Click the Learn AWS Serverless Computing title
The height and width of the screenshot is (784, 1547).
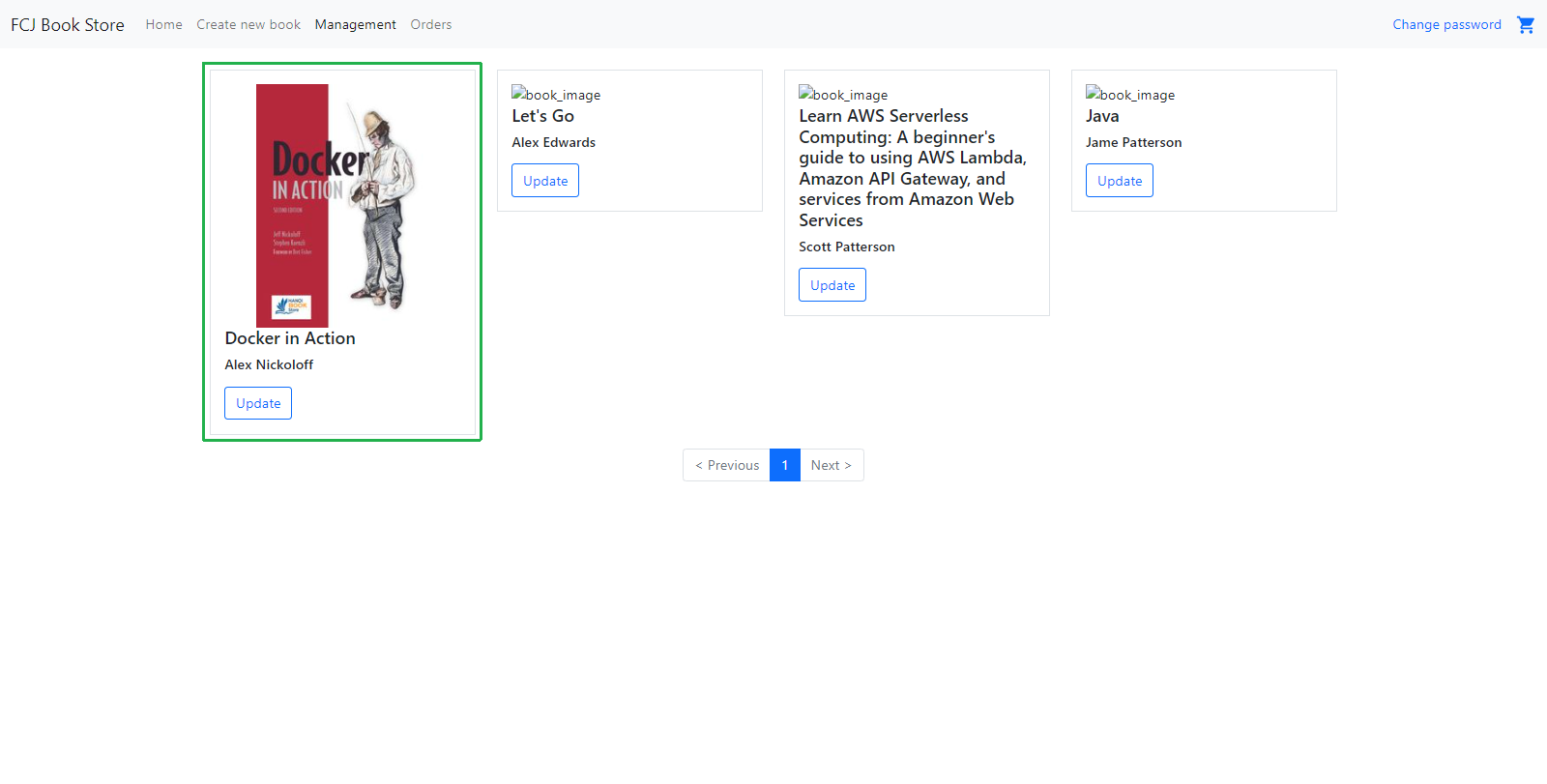click(x=913, y=168)
